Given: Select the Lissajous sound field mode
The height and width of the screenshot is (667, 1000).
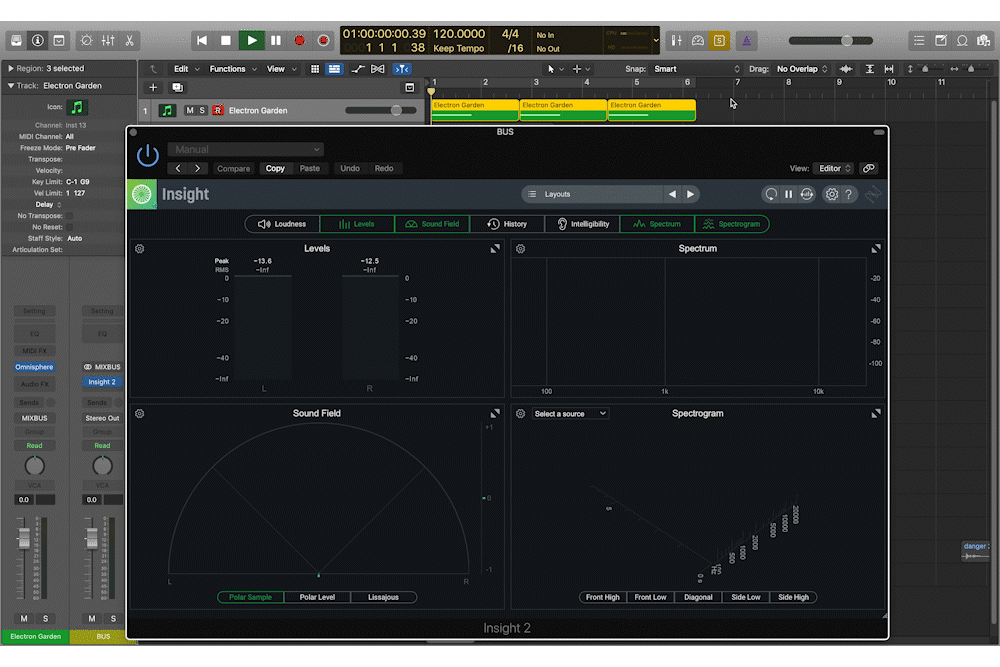Looking at the screenshot, I should (x=383, y=597).
